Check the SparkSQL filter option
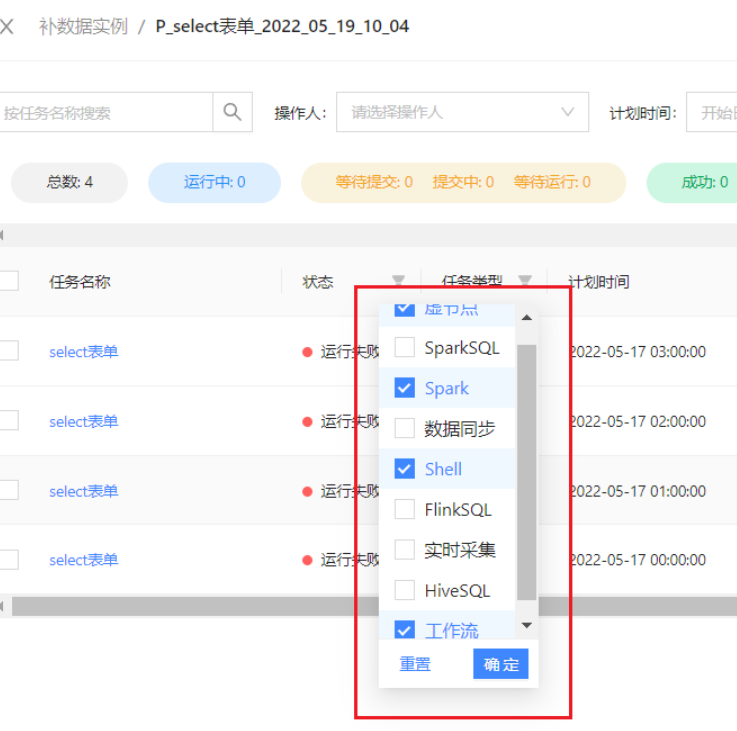The height and width of the screenshot is (731, 737). (x=404, y=347)
